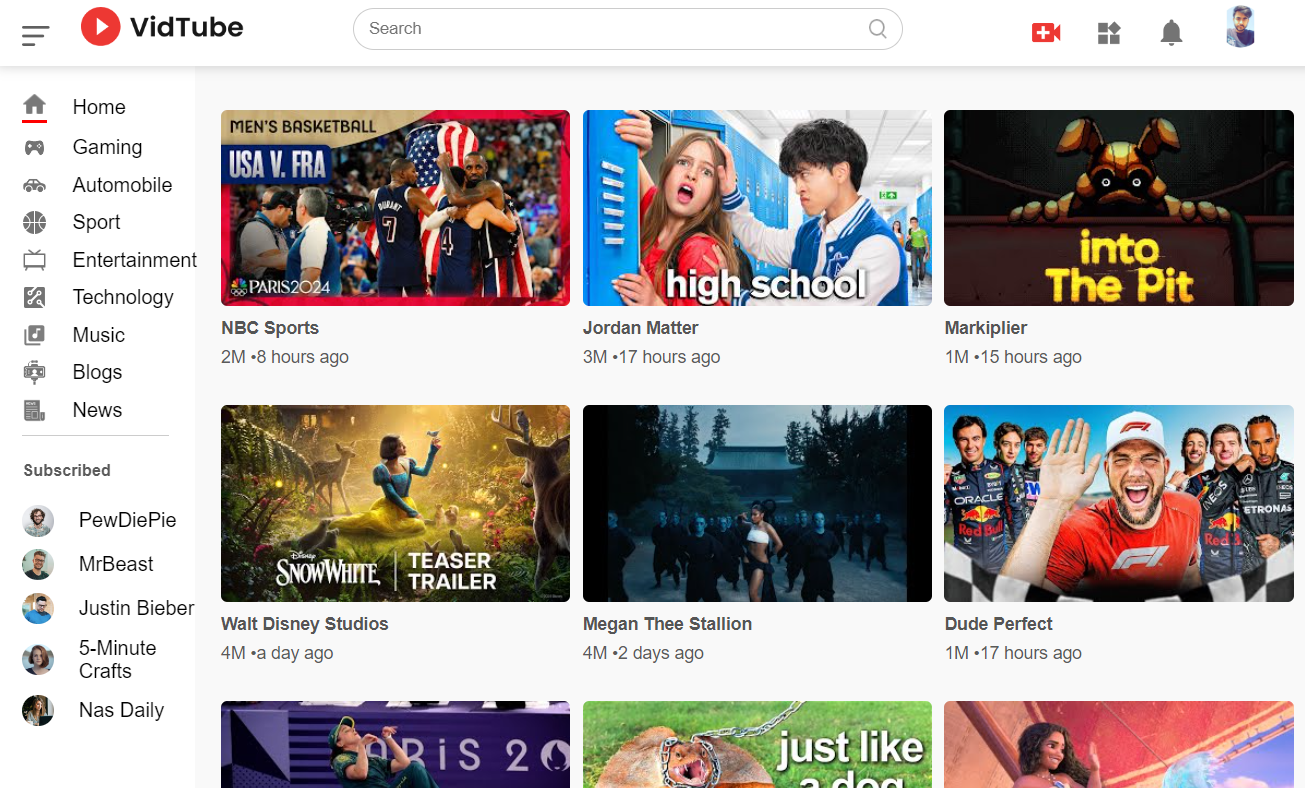Click the Automobile car icon
1305x788 pixels.
[x=35, y=185]
